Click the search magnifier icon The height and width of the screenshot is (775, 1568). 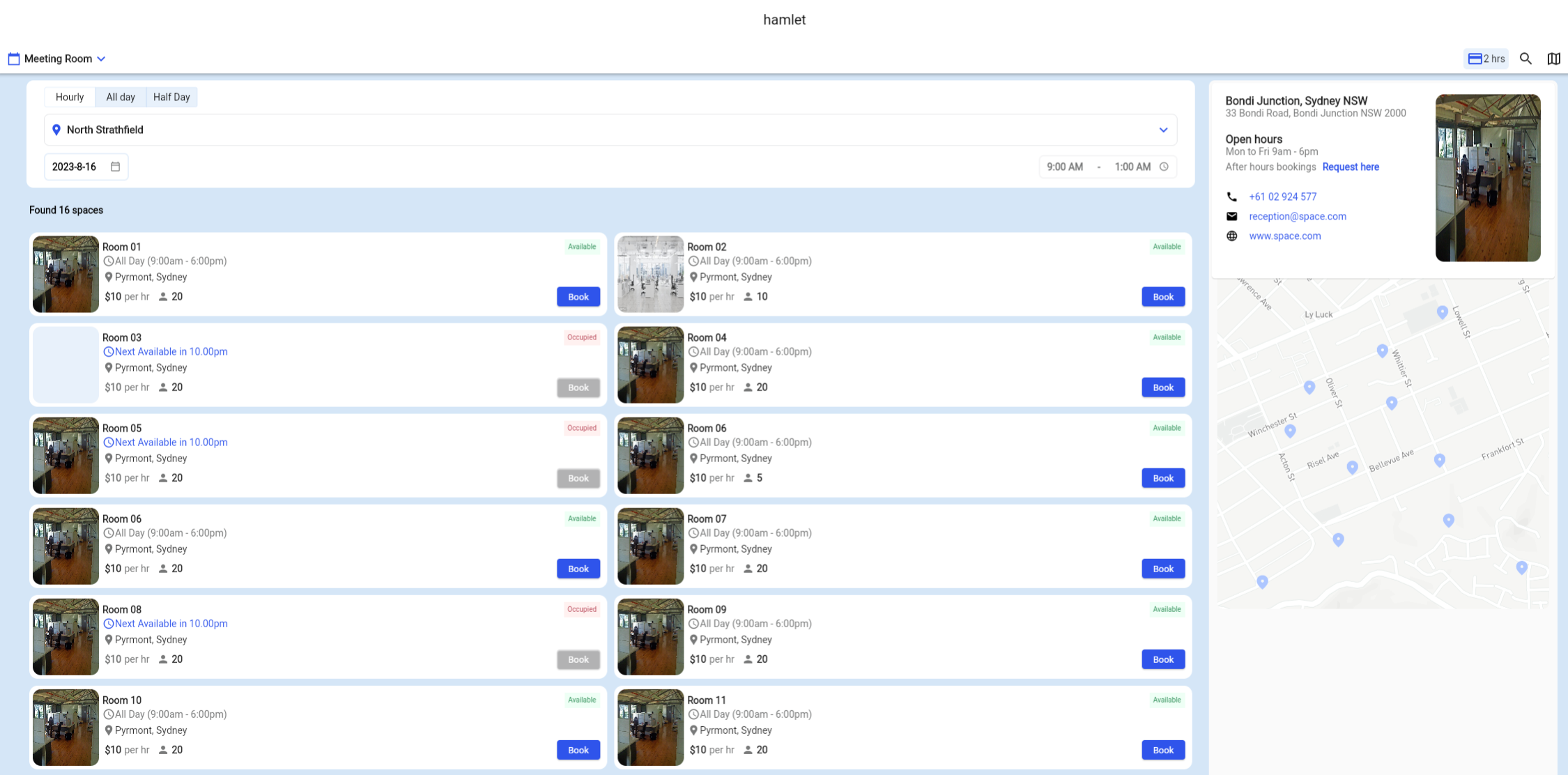pos(1525,59)
